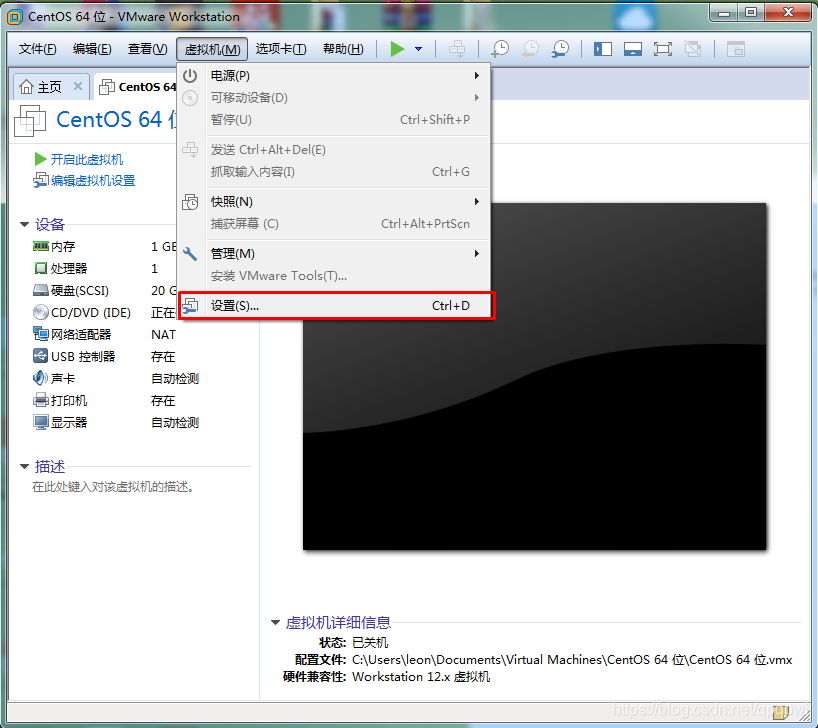Open the 查看(V) menu
Screen dimensions: 818x728
[x=148, y=49]
